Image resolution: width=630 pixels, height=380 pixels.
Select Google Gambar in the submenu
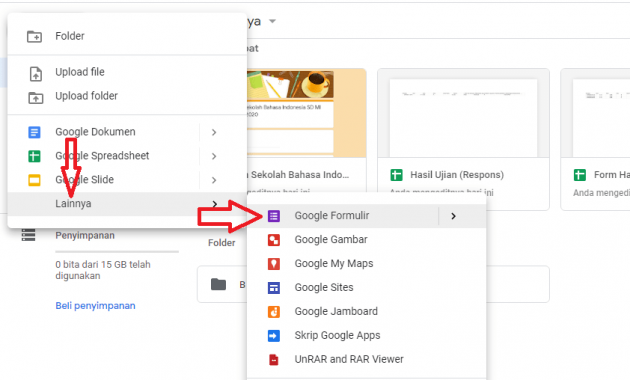(366, 240)
